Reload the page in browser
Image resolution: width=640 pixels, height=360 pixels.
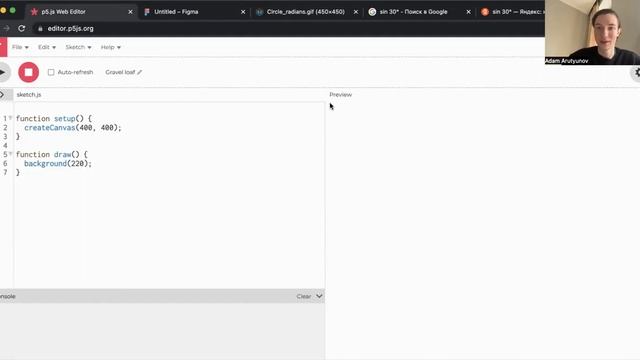click(x=22, y=29)
